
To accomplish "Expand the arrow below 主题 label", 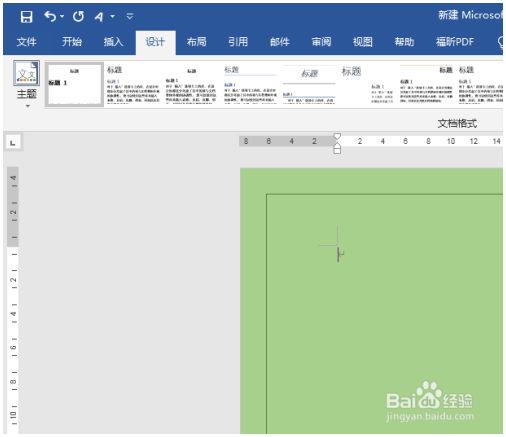I will 28,106.
